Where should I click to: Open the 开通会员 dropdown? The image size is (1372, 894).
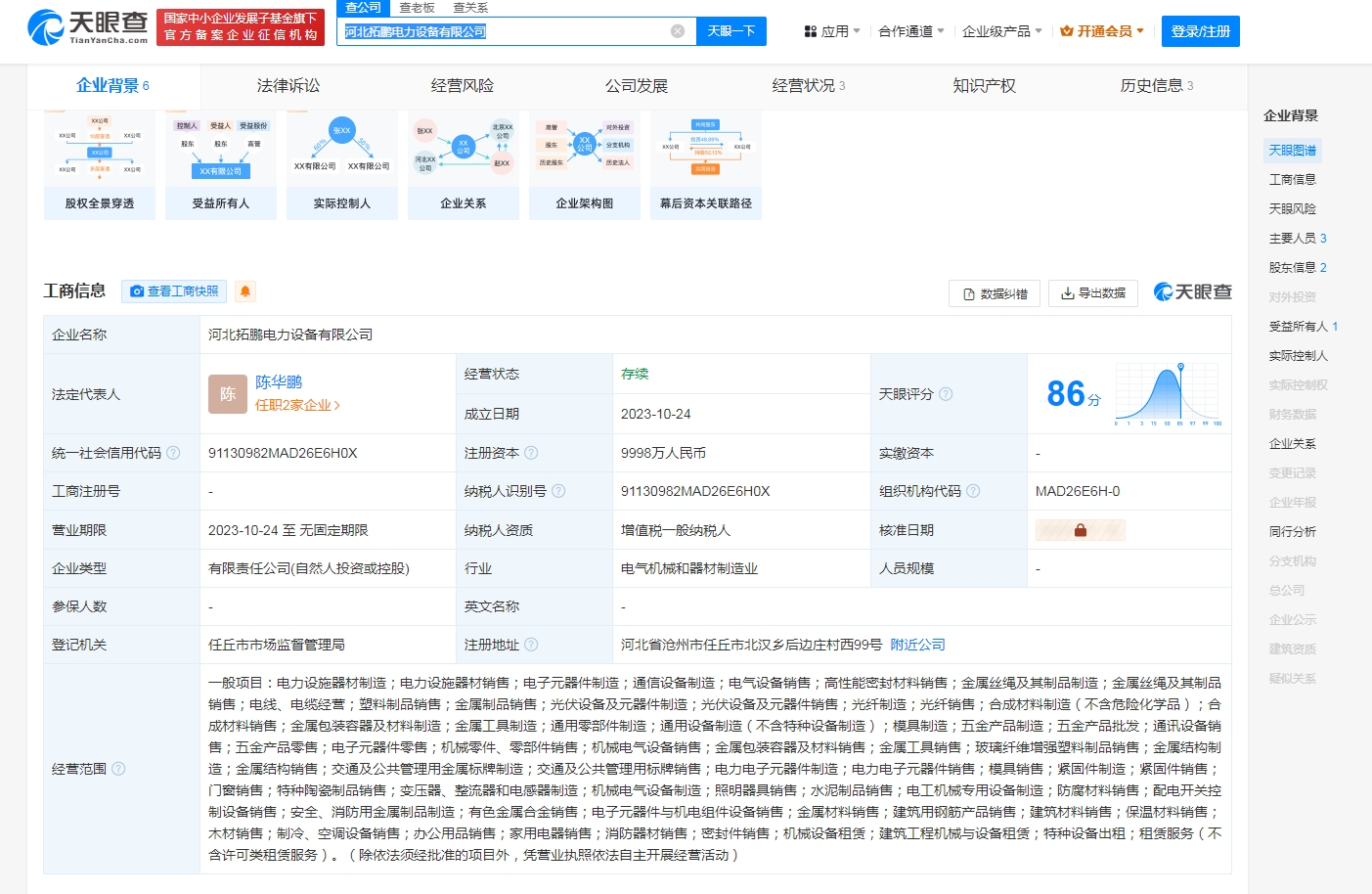[x=1102, y=31]
